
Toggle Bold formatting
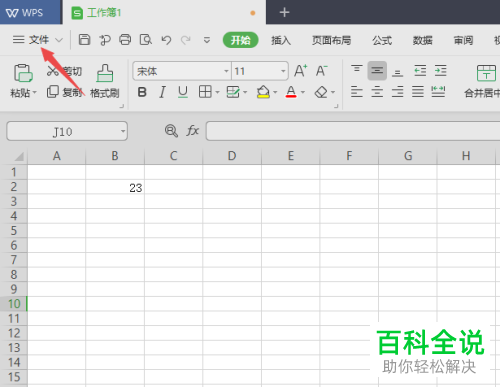click(x=142, y=92)
